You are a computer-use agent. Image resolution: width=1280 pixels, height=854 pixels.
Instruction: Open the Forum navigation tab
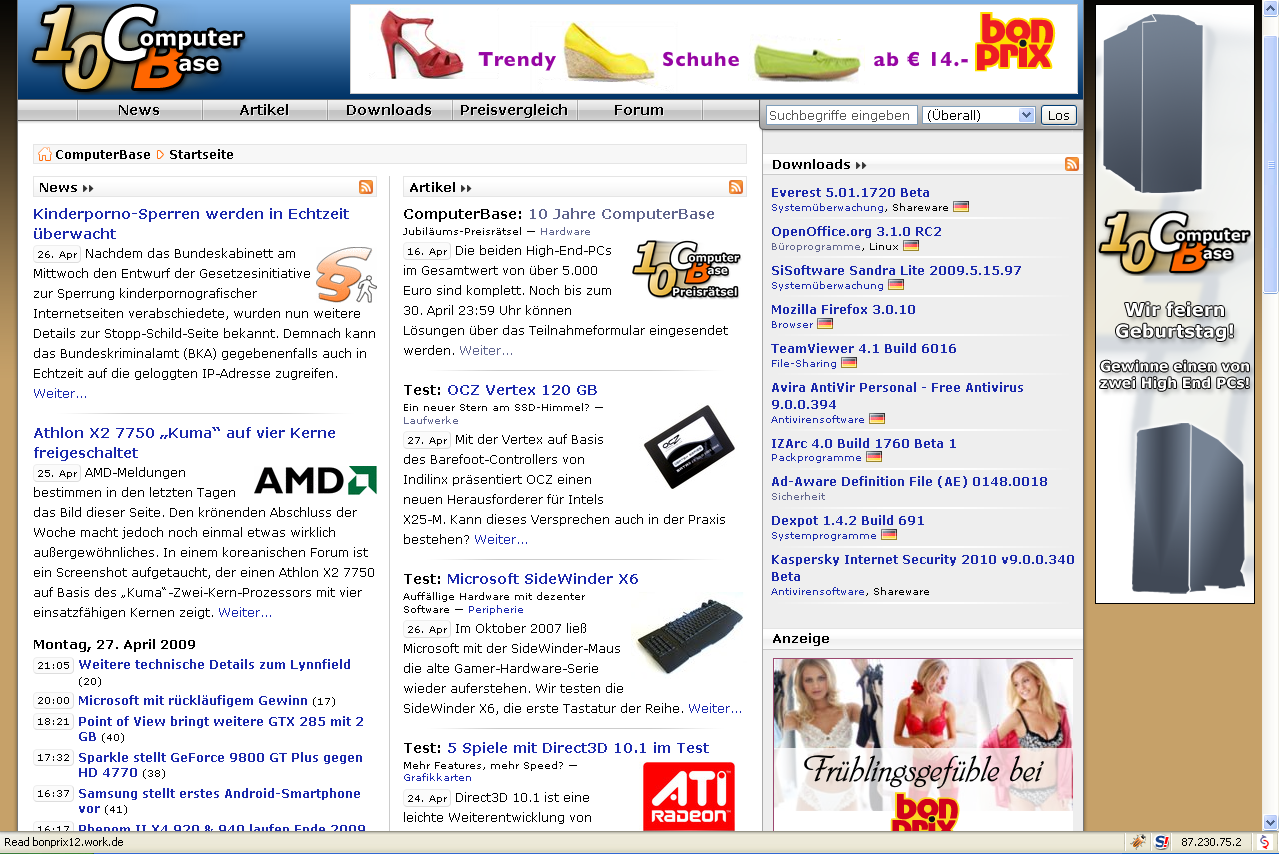click(639, 110)
